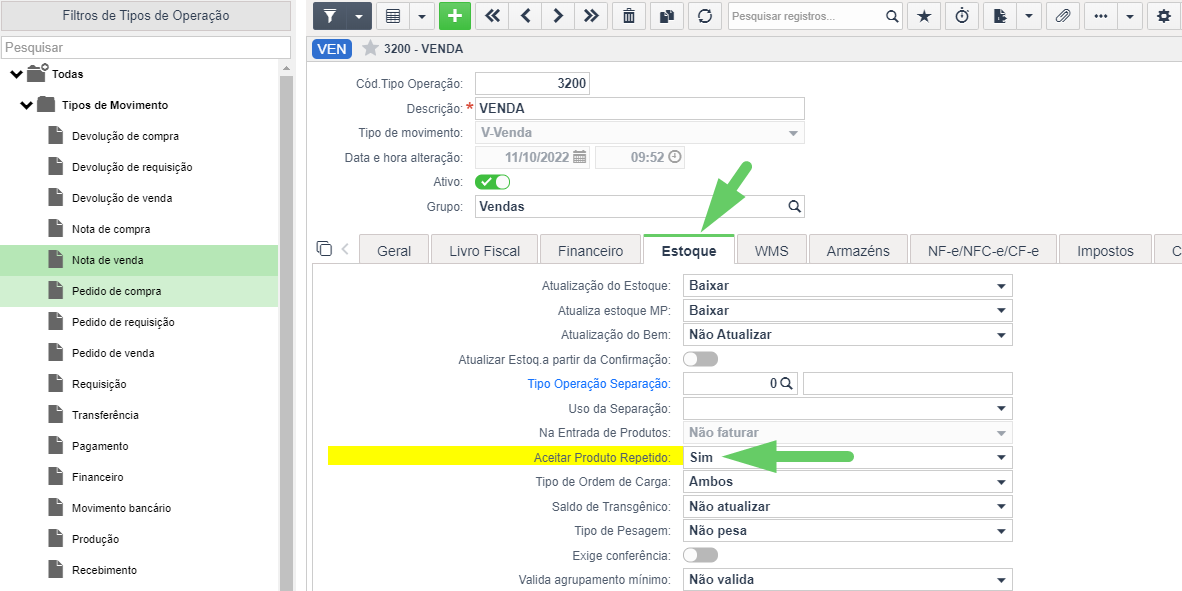1182x591 pixels.
Task: Click the copy tabs icon left of Geral
Action: [324, 248]
